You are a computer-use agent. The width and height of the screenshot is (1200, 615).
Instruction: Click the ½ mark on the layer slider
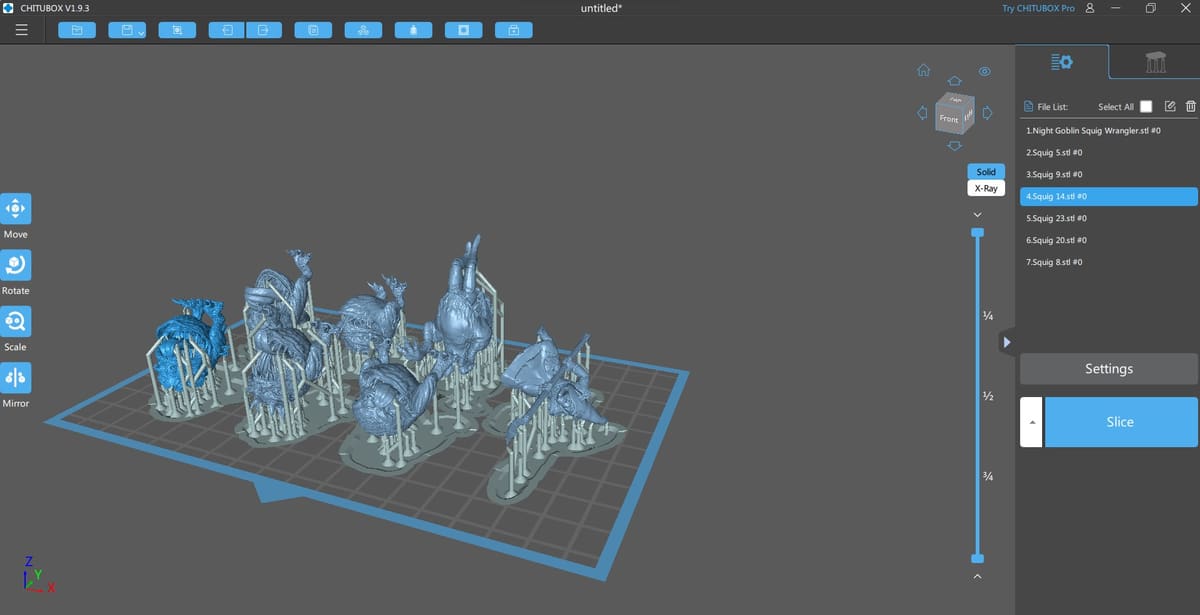tap(987, 397)
